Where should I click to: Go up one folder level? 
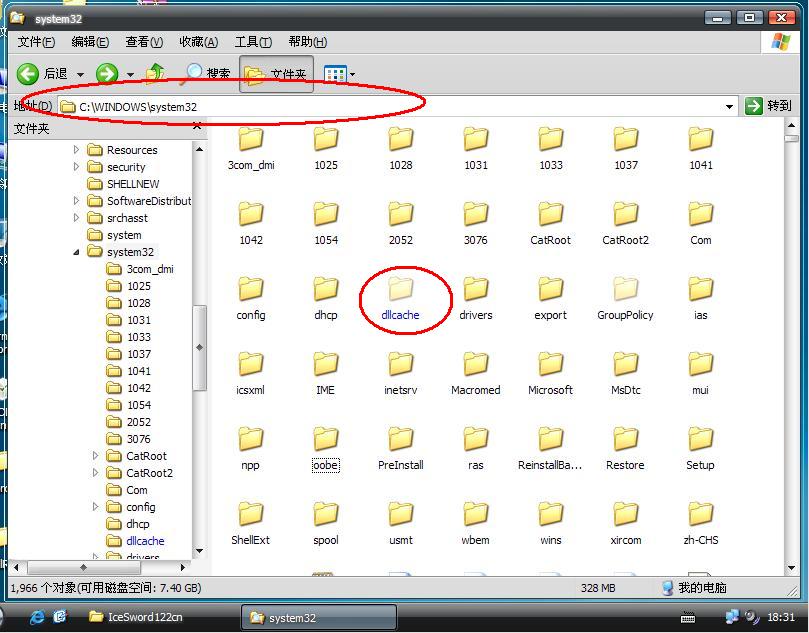coord(155,74)
